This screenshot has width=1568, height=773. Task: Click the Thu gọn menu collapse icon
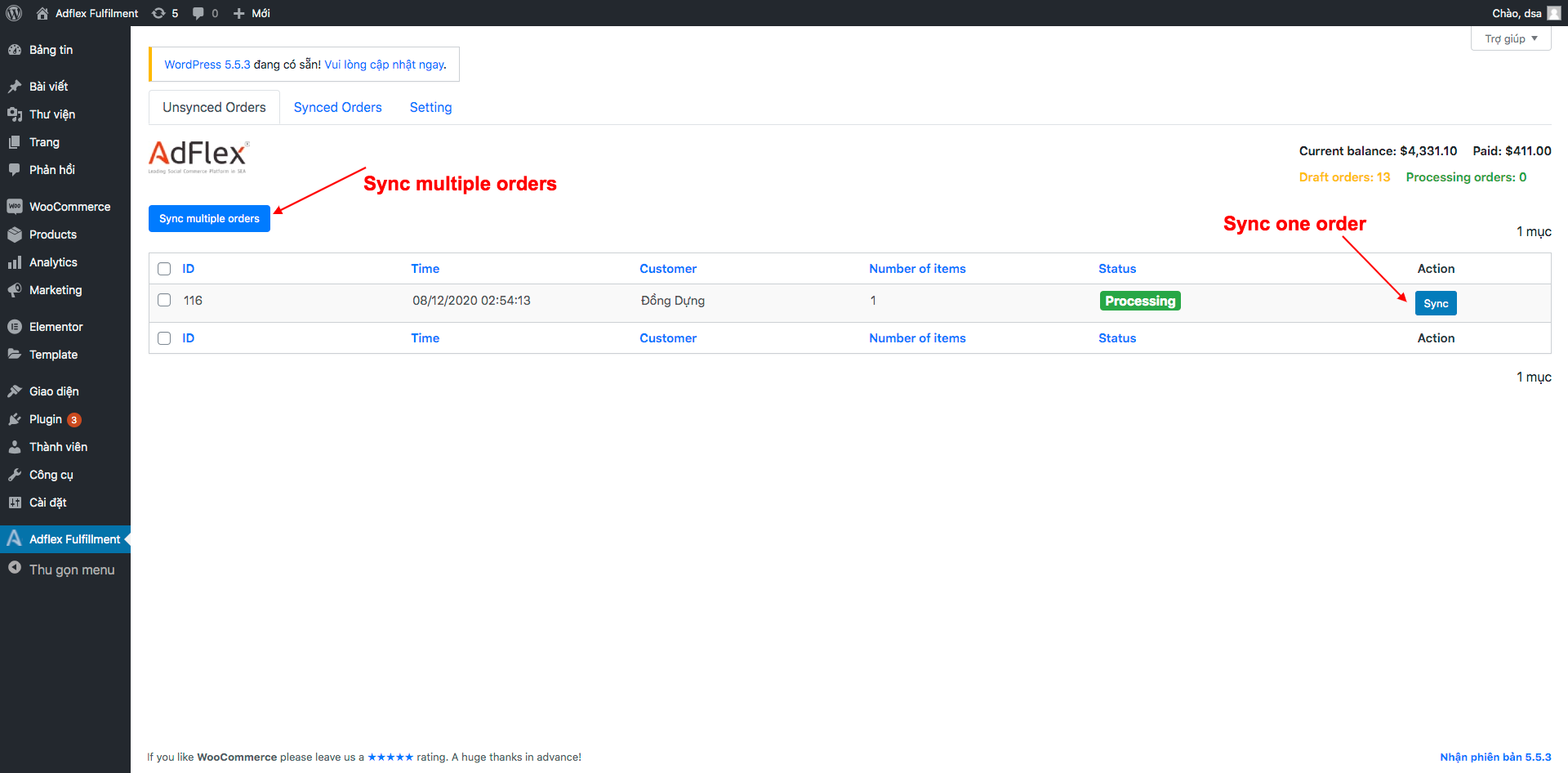[x=15, y=568]
